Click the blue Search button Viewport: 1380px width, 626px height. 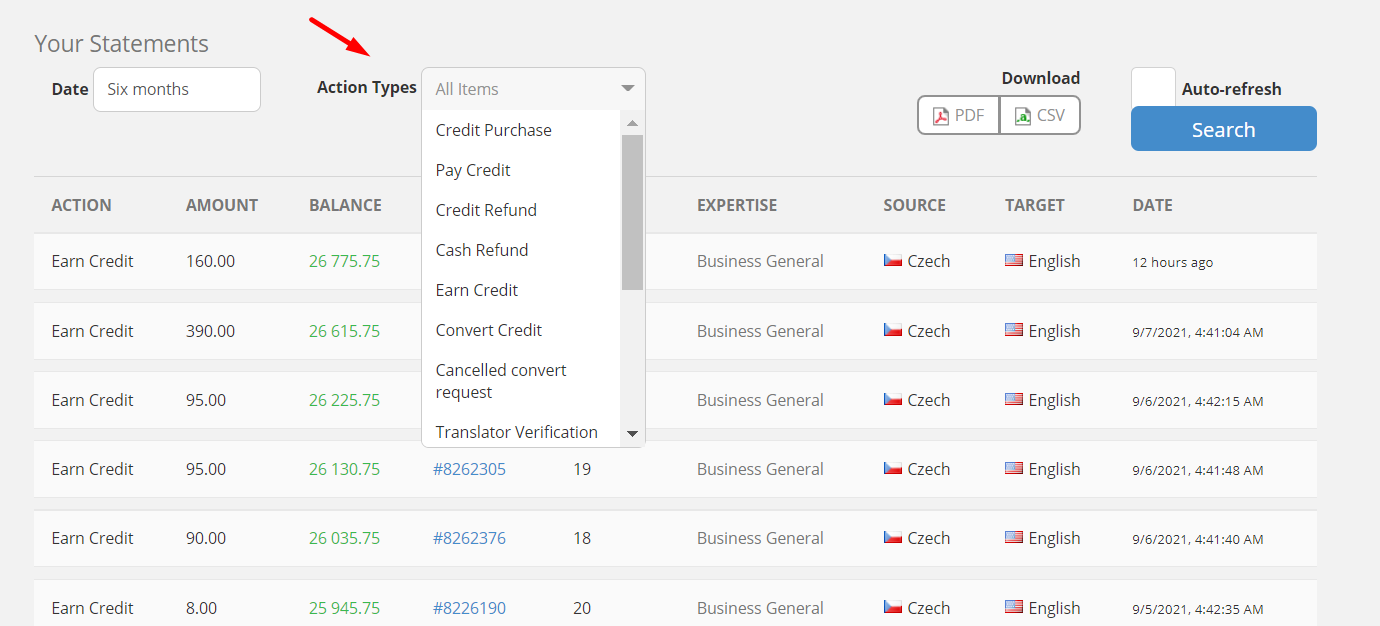pos(1223,129)
